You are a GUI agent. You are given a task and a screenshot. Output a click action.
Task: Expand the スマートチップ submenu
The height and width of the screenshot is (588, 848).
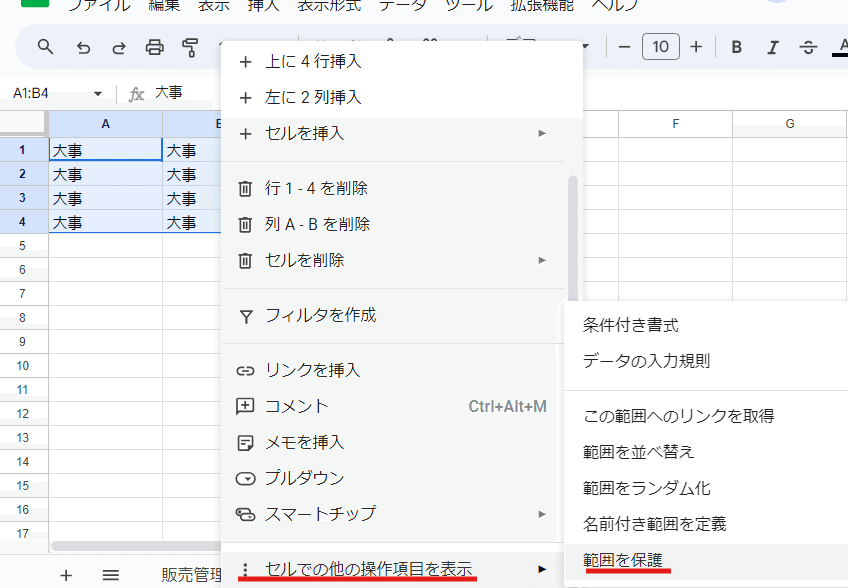coord(392,514)
